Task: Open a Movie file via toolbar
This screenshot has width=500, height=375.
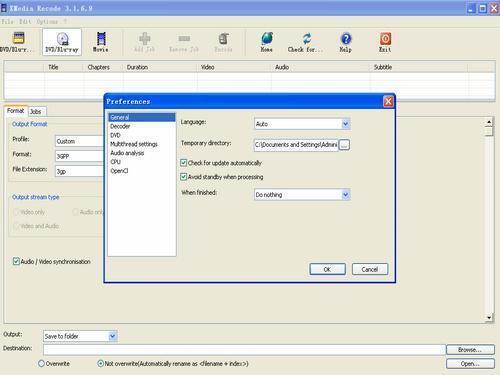Action: pyautogui.click(x=101, y=42)
